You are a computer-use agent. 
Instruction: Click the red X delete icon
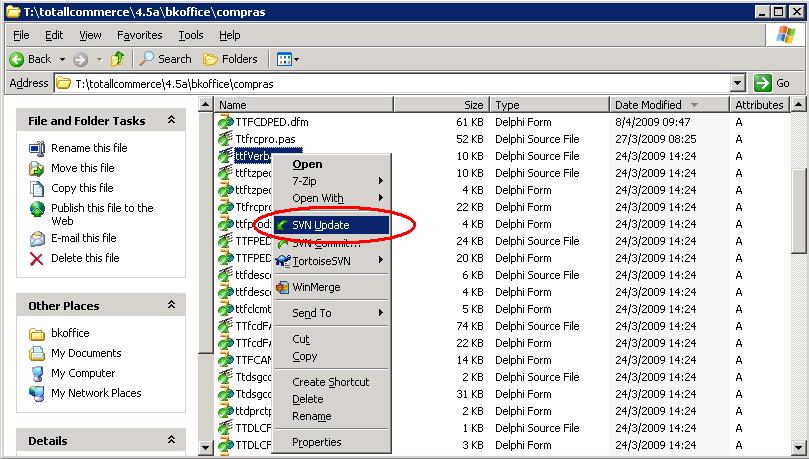click(x=37, y=258)
